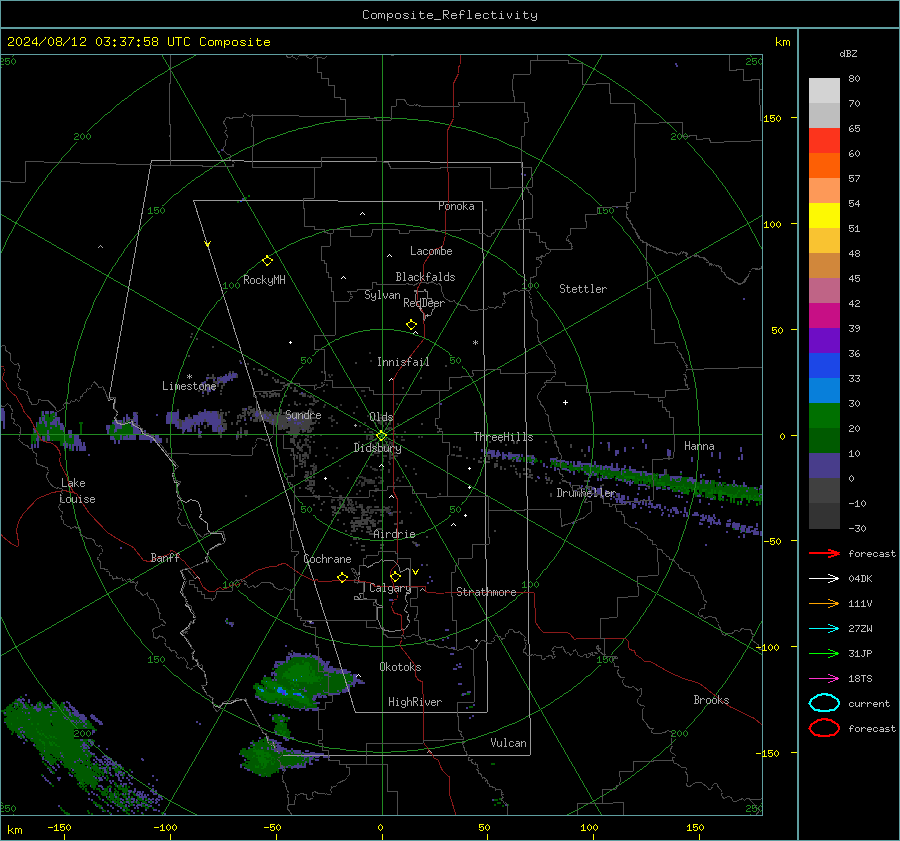The height and width of the screenshot is (841, 900).
Task: Click the dark orange swatch between 60 and 57
Action: click(x=824, y=166)
